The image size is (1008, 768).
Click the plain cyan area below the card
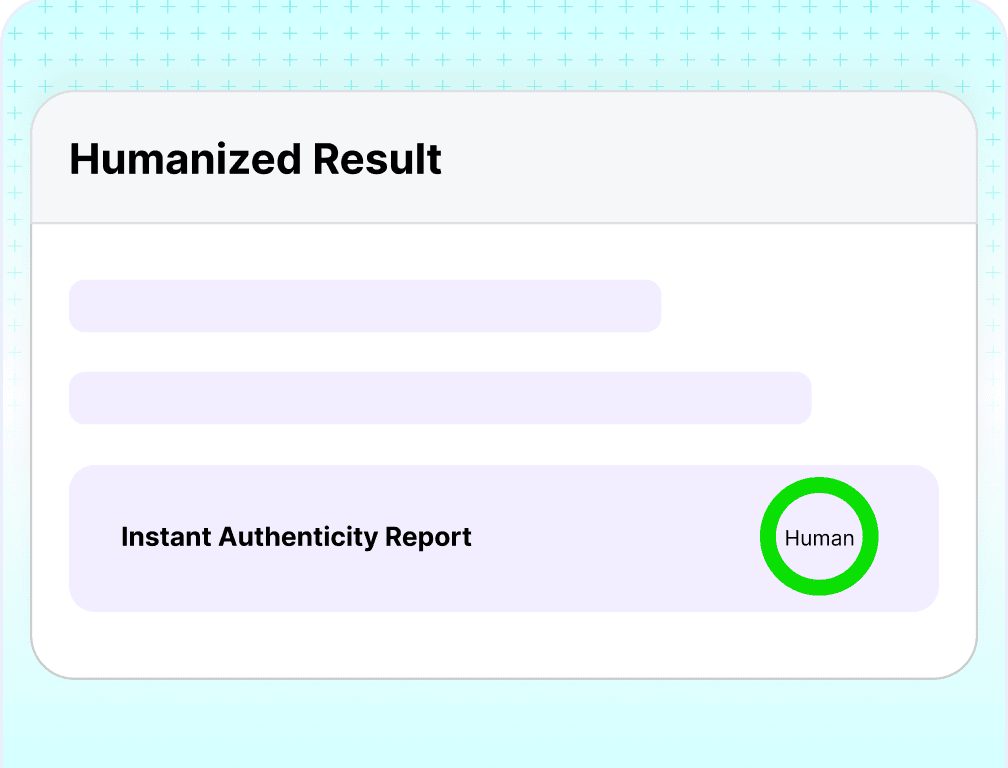point(504,724)
